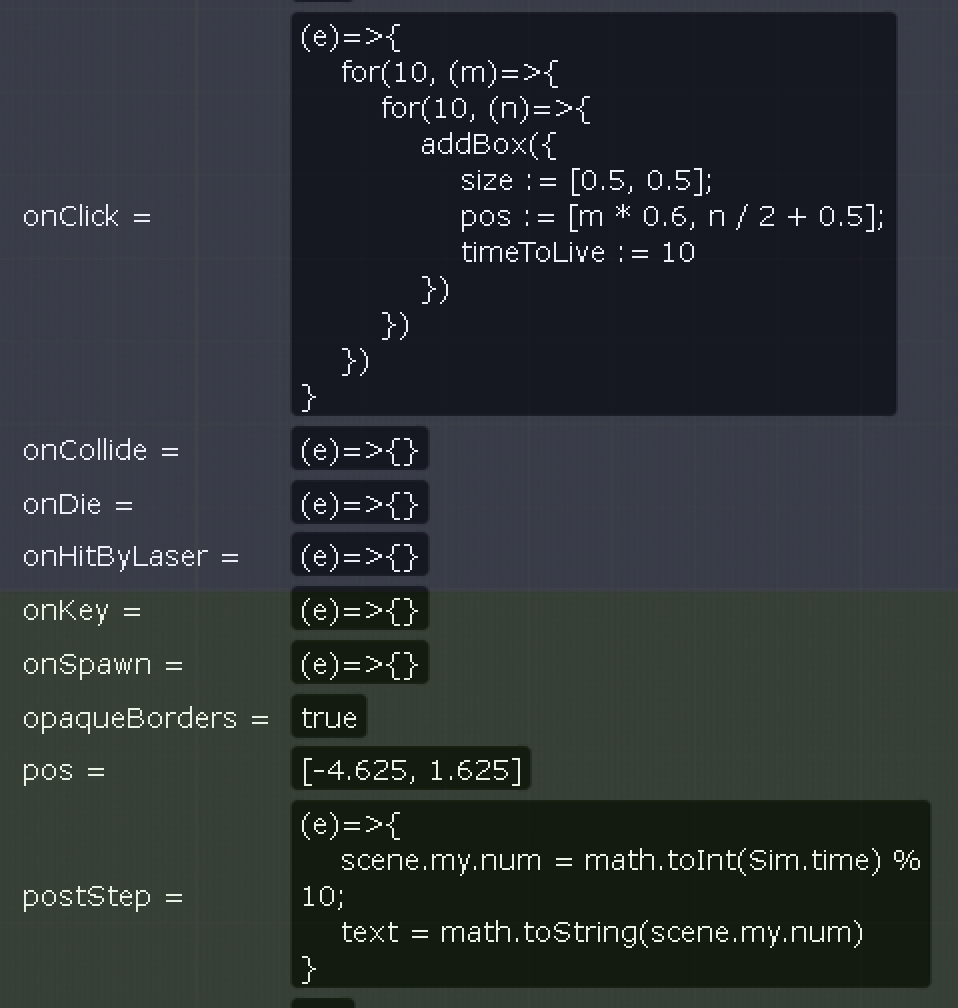
Task: Place cursor on the timeToLive code line
Action: click(x=577, y=252)
